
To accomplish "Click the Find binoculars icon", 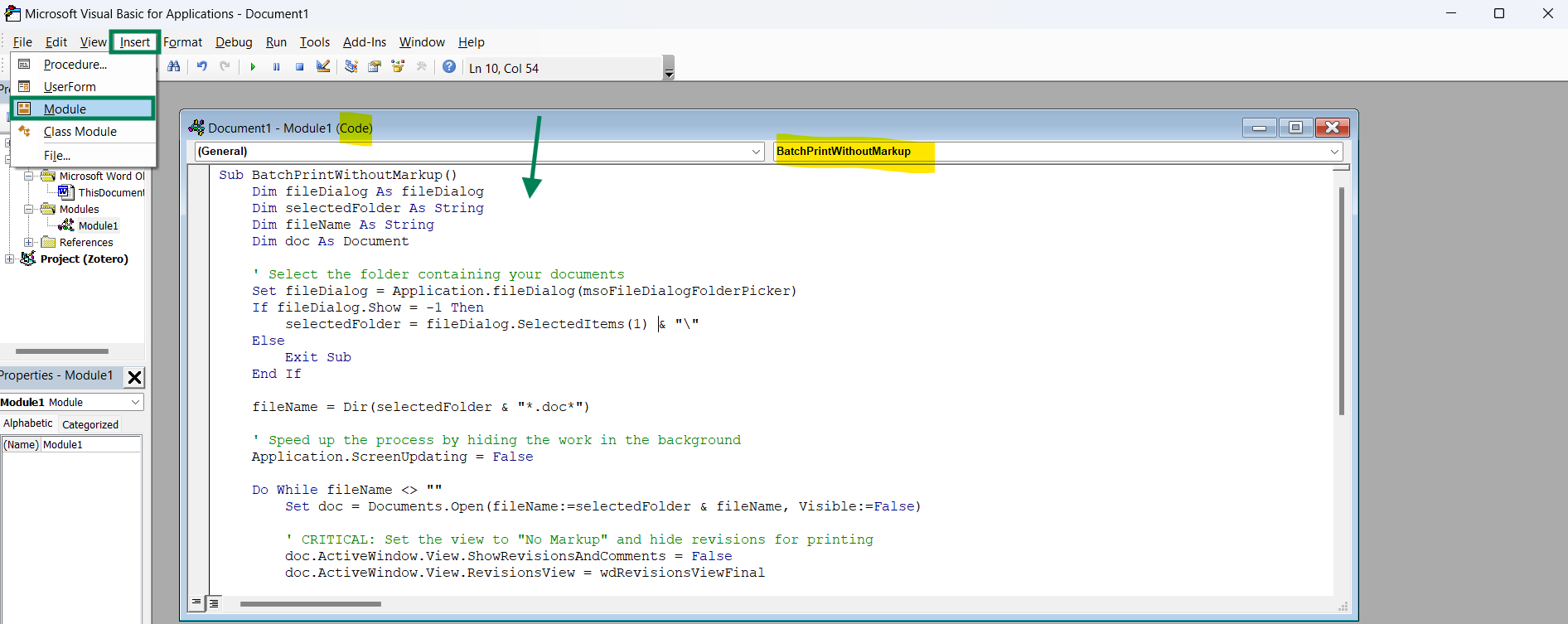I will point(174,67).
